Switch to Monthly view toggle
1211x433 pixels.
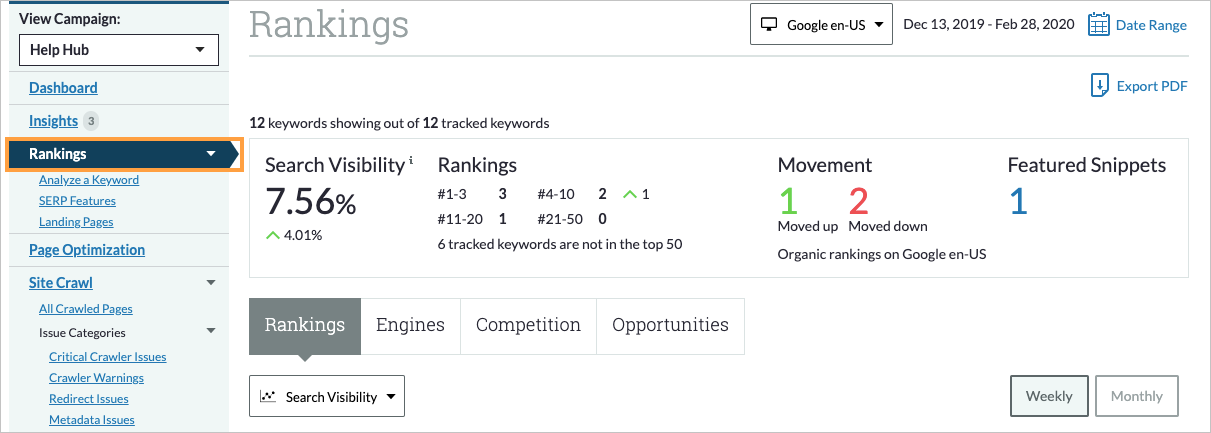[1136, 396]
